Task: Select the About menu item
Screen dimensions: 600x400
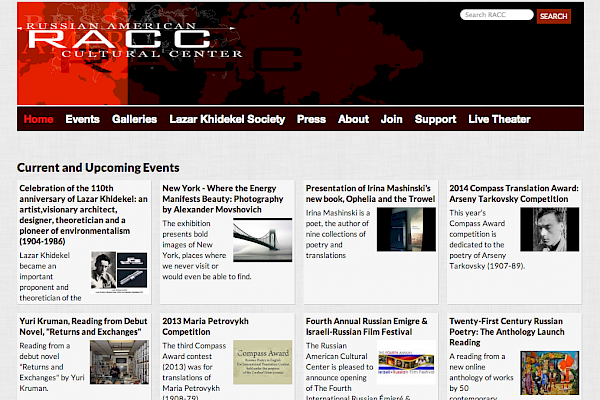Action: coord(353,119)
